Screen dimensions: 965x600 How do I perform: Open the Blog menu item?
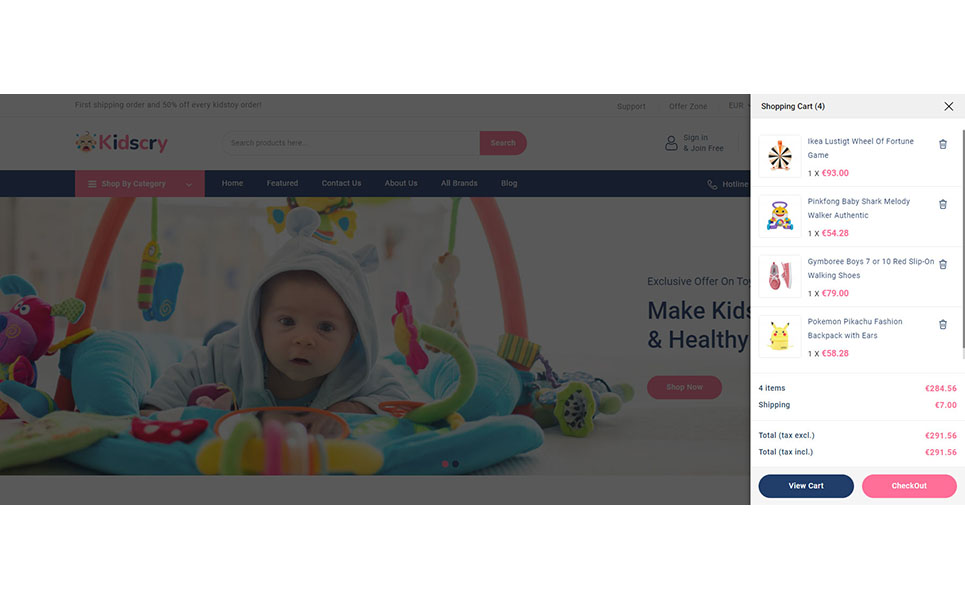coord(509,183)
